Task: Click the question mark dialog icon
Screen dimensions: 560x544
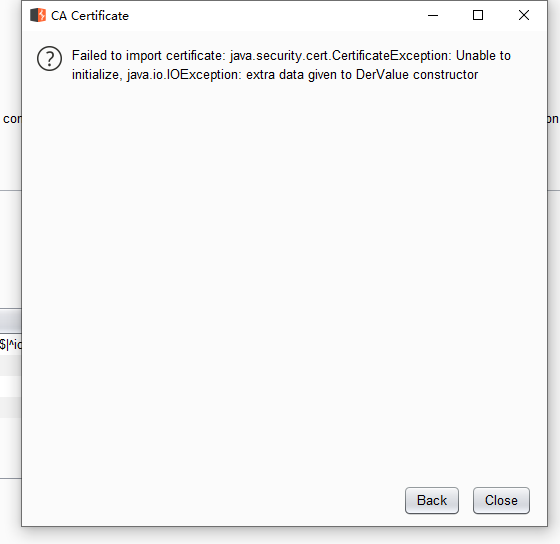Action: point(49,59)
